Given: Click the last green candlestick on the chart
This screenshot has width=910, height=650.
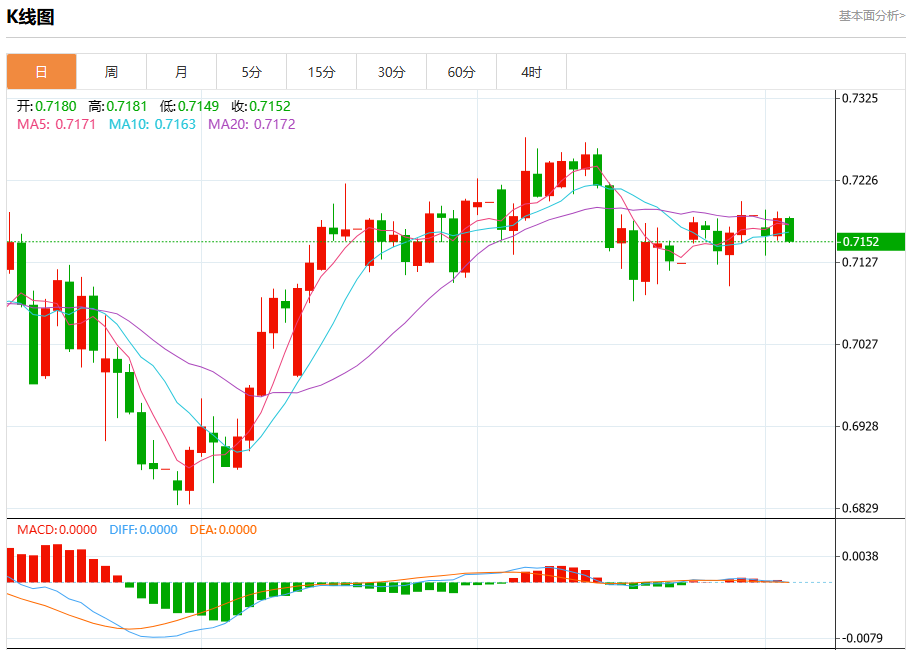Looking at the screenshot, I should point(789,230).
